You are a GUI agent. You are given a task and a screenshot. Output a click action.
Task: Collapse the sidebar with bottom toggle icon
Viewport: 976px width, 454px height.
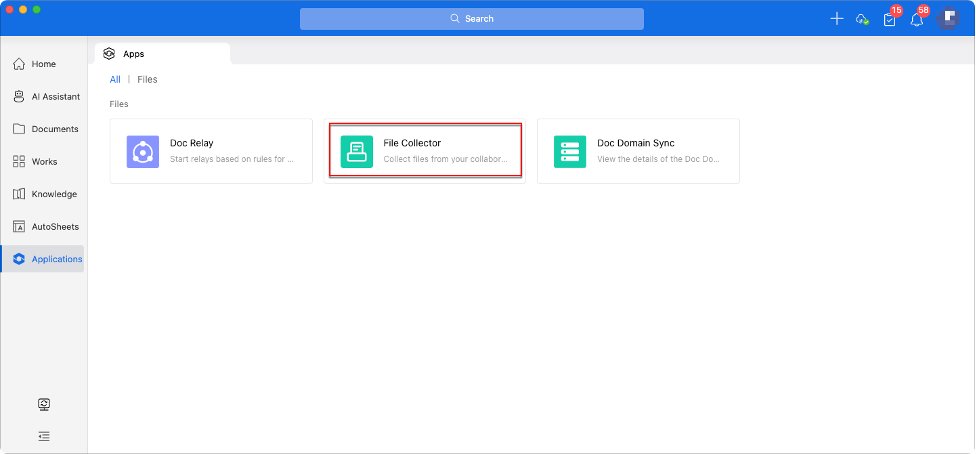(44, 436)
